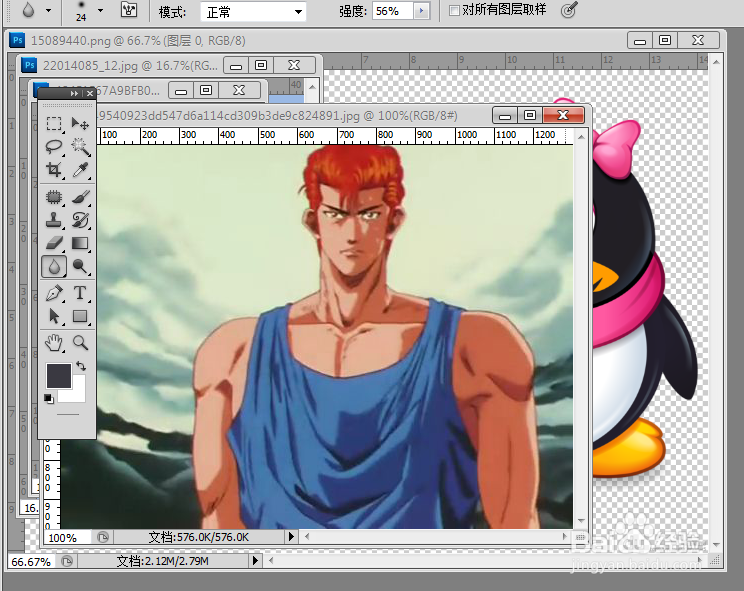
Task: Select the Blur tool in toolbox
Action: pyautogui.click(x=54, y=266)
